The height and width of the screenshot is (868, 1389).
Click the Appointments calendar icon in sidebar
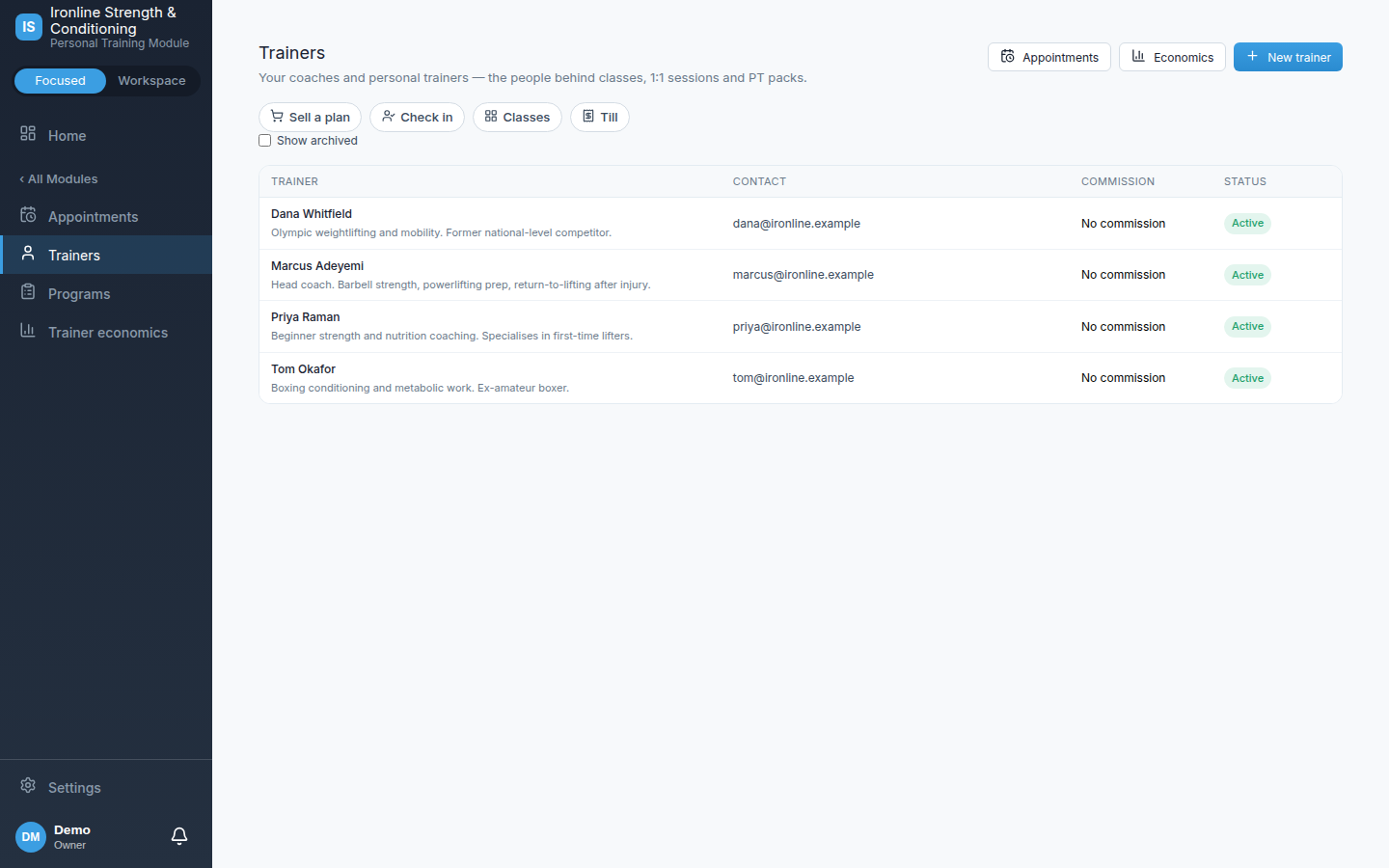coord(28,215)
